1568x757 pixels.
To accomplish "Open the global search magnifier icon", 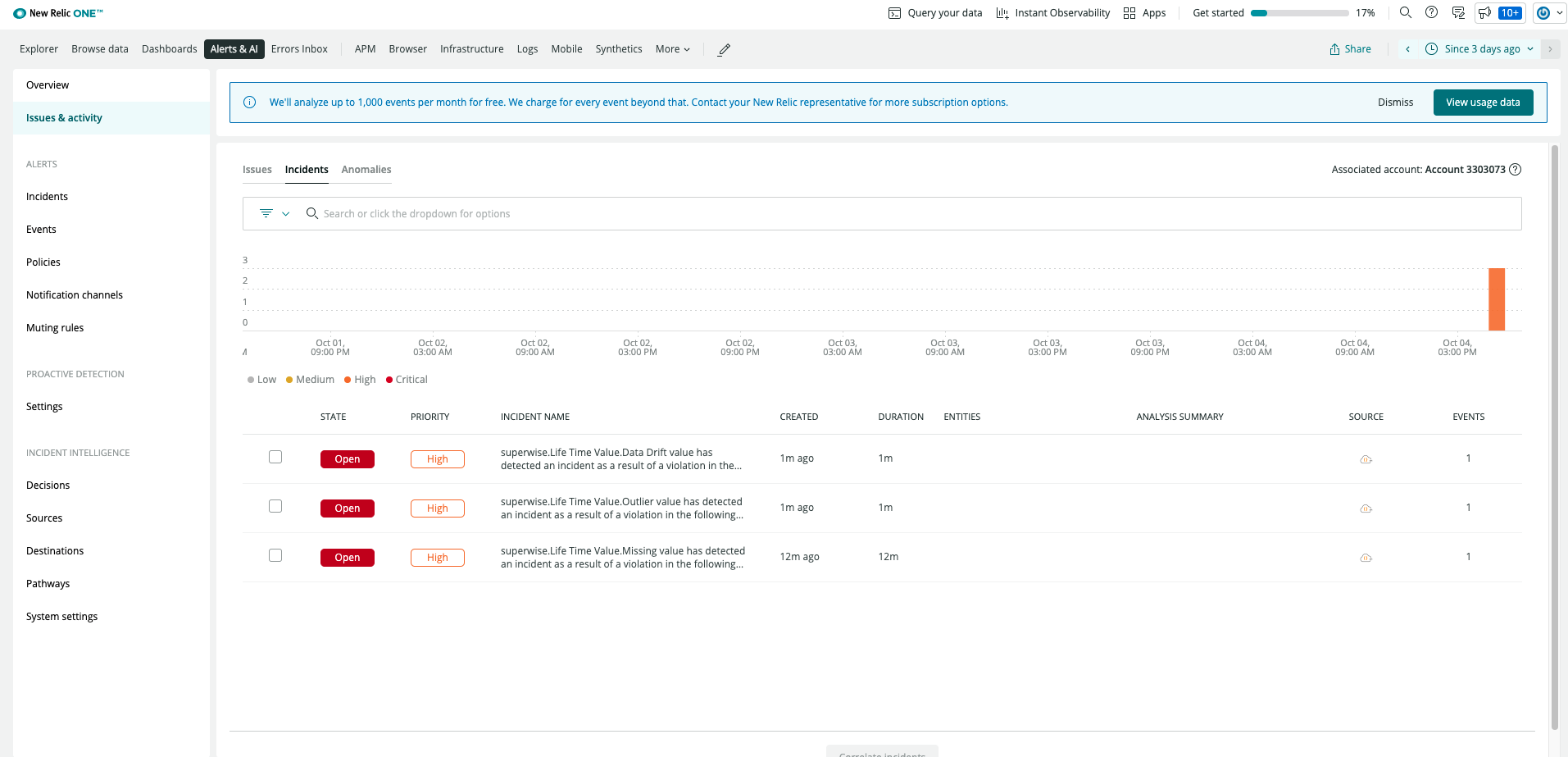I will pos(1406,12).
